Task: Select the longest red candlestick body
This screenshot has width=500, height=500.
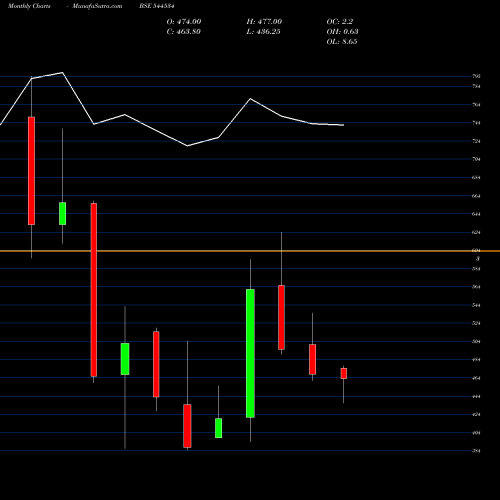Action: [x=94, y=290]
